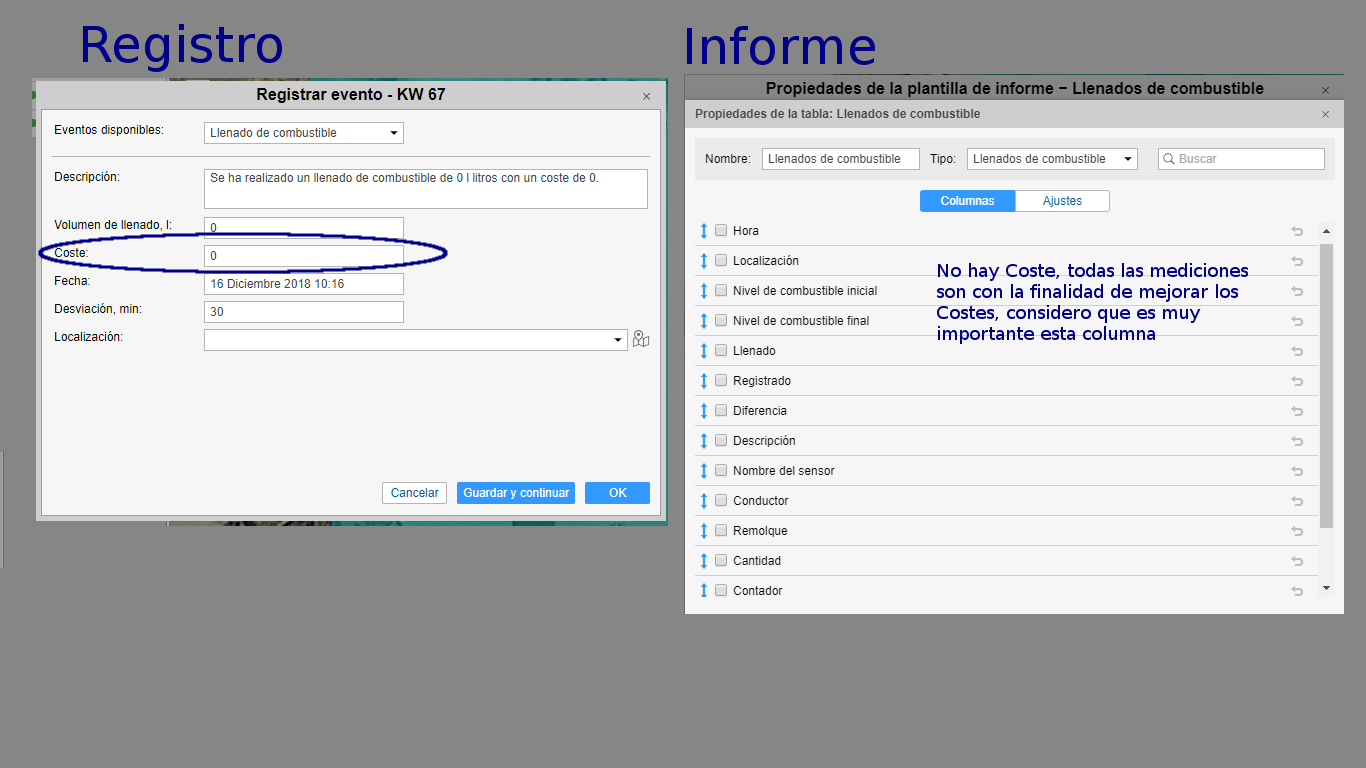1366x768 pixels.
Task: Open the Localización combo box arrow
Action: coord(618,341)
